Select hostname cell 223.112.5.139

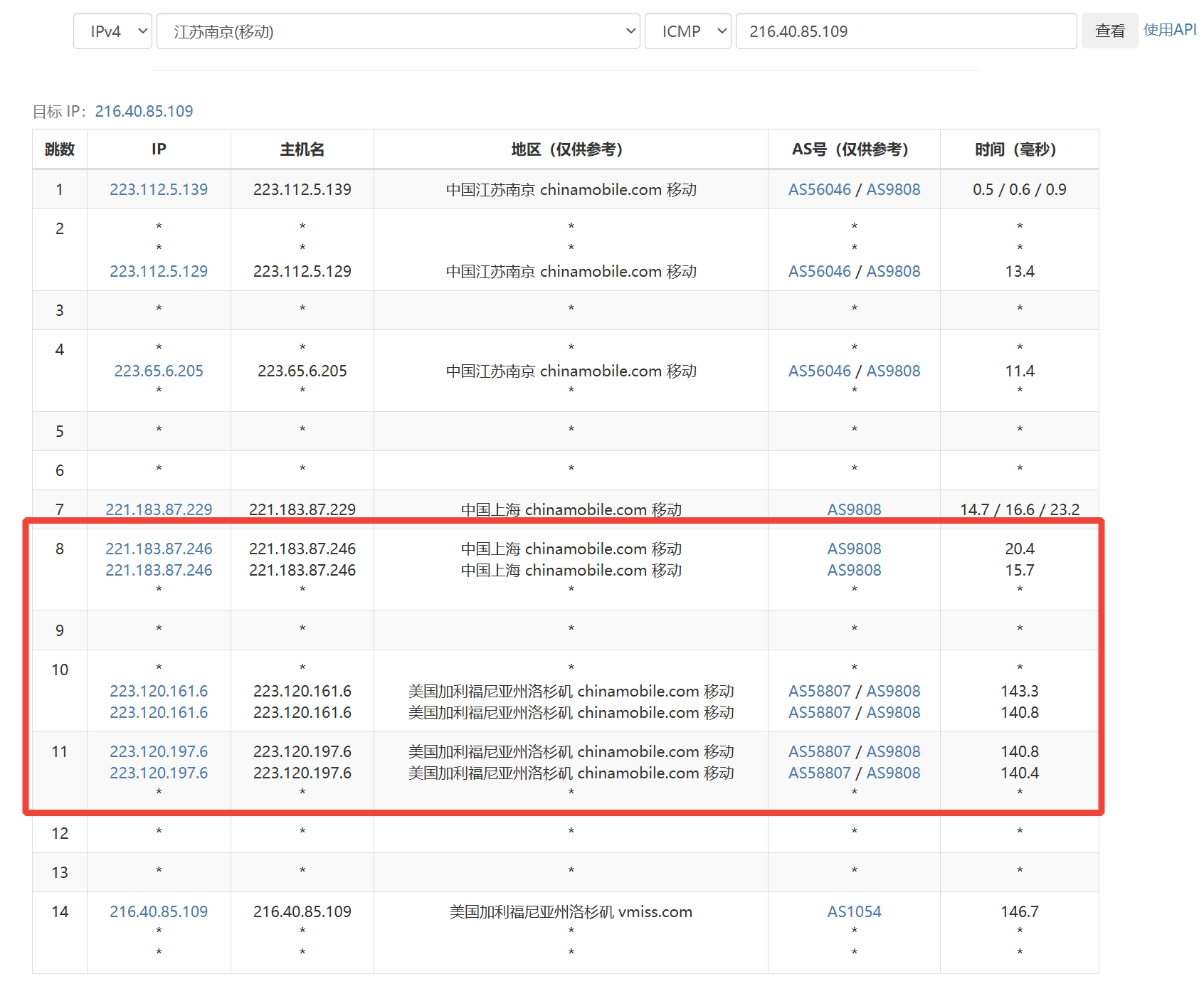(302, 189)
